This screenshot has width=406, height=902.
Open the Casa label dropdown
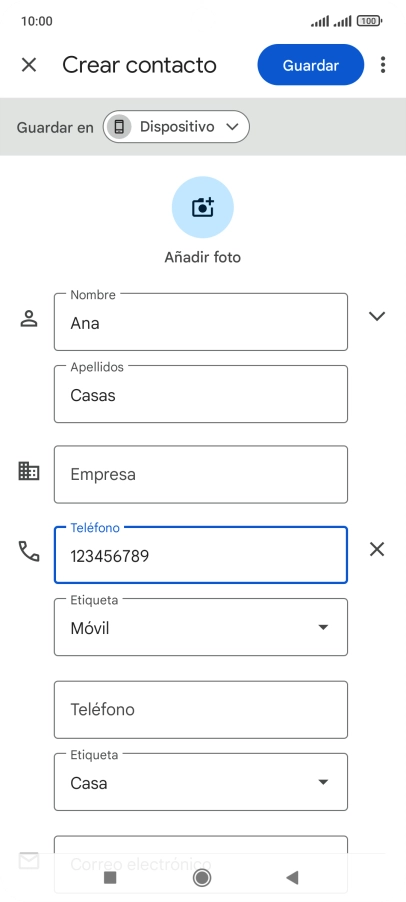click(x=201, y=782)
